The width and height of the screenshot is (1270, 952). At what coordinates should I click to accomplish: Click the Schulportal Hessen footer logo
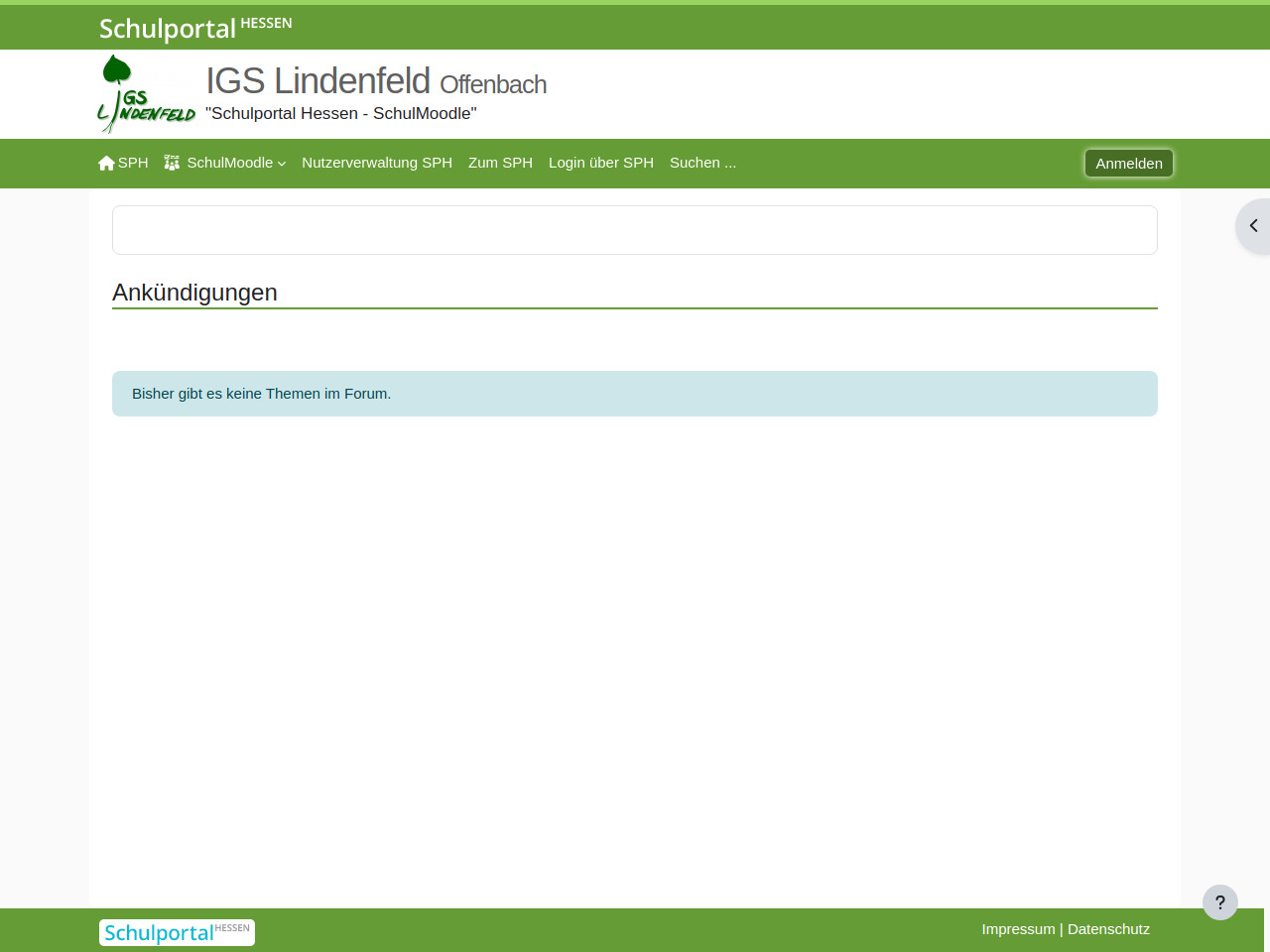pyautogui.click(x=177, y=932)
